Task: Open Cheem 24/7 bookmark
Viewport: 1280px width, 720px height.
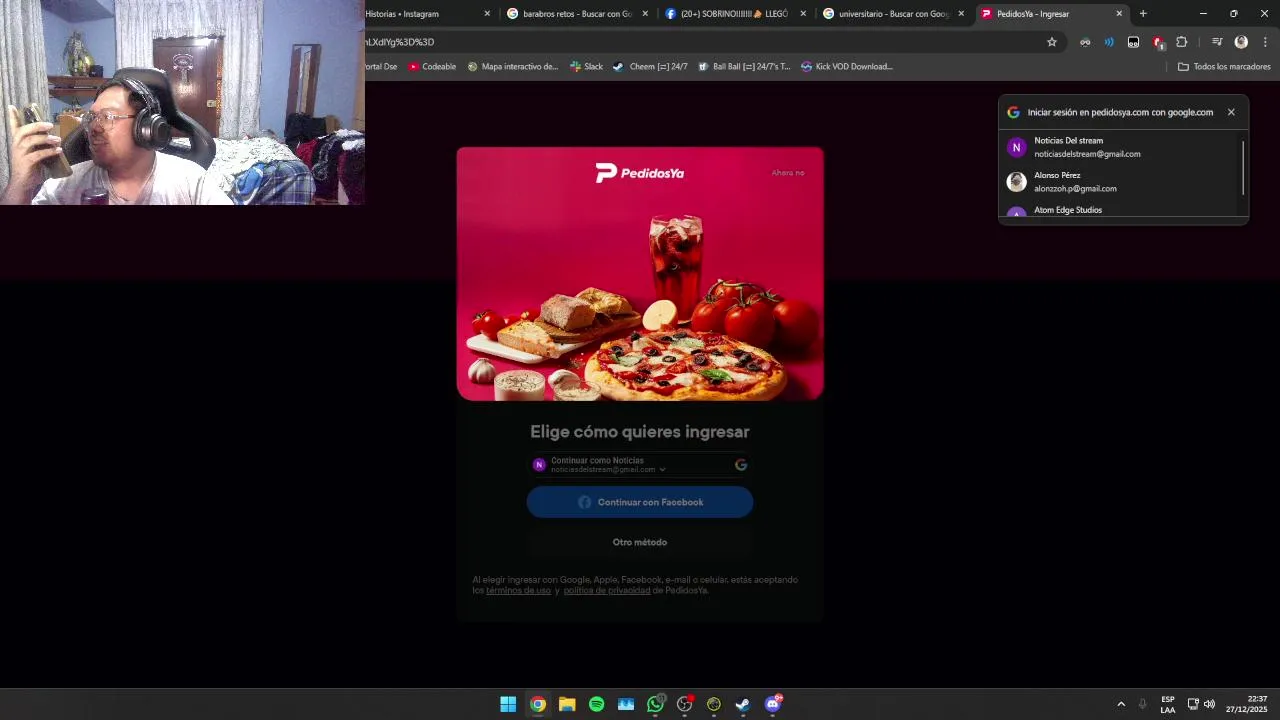Action: point(650,67)
